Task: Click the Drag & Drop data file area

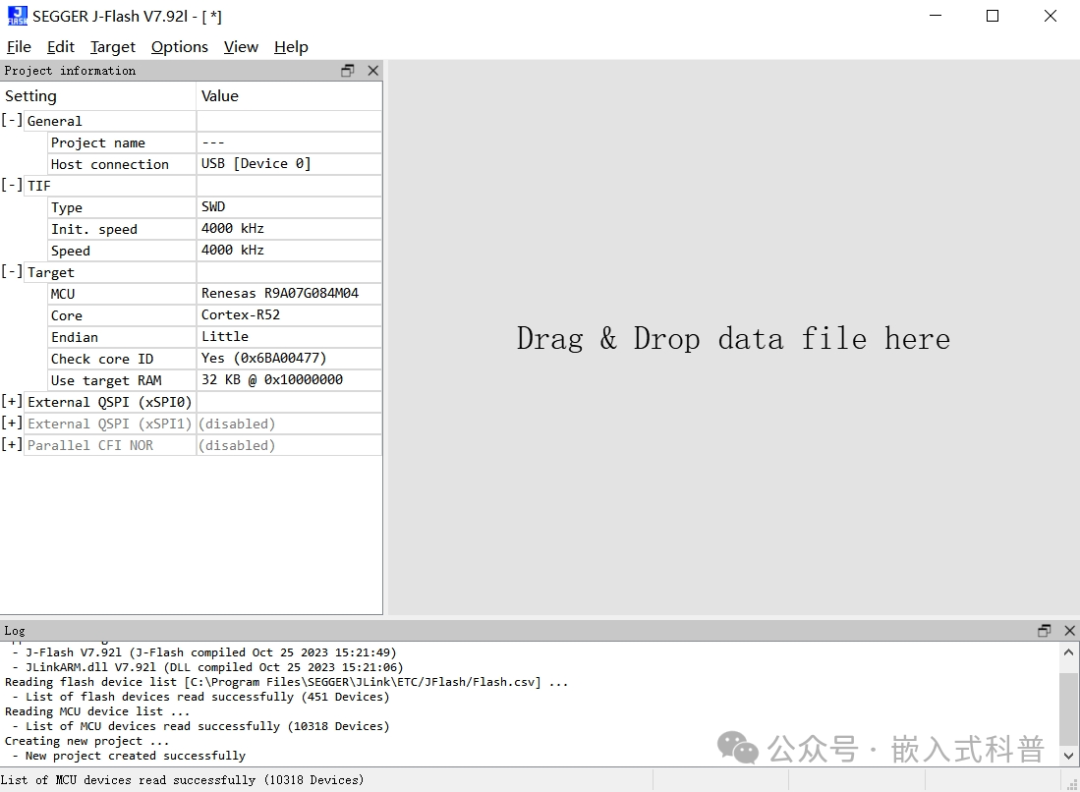Action: click(734, 338)
